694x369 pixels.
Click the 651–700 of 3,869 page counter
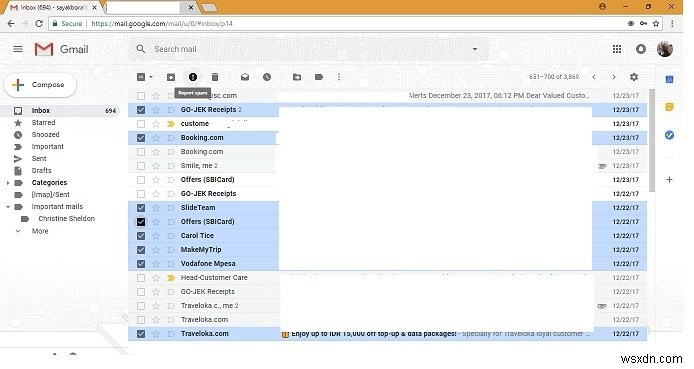tap(554, 77)
